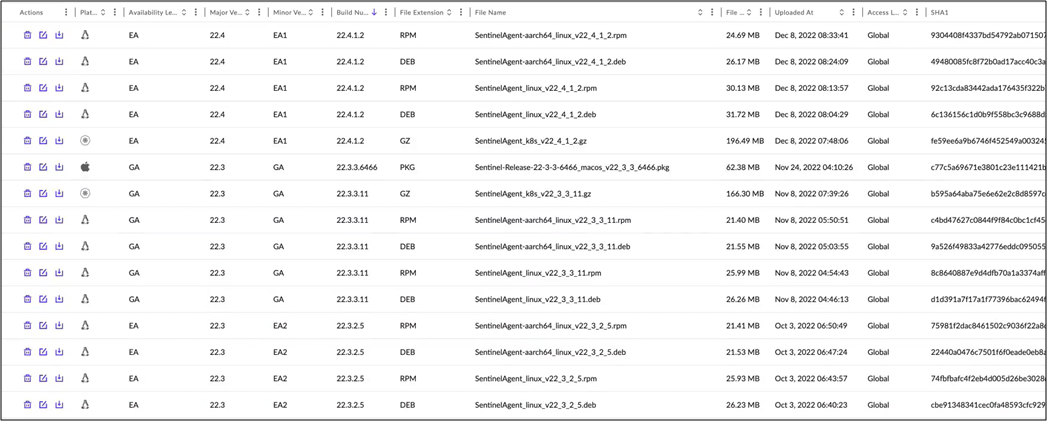Delete SentinelAgent-aarch64_linux_v22_4_1_2.deb package
Screen dimensions: 1047x421
(27, 61)
